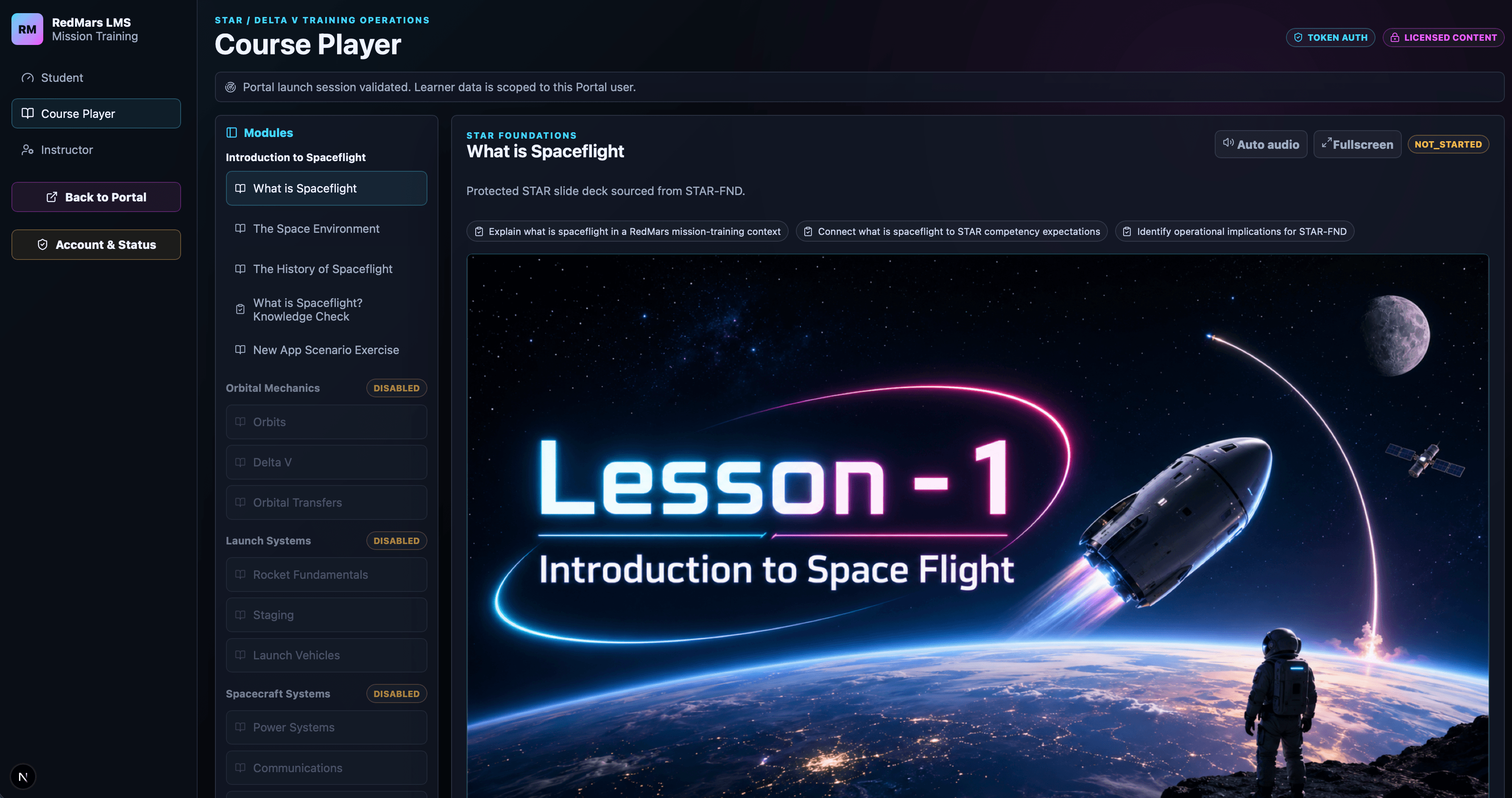Click the Connect to STAR competency objective chip

coord(951,232)
